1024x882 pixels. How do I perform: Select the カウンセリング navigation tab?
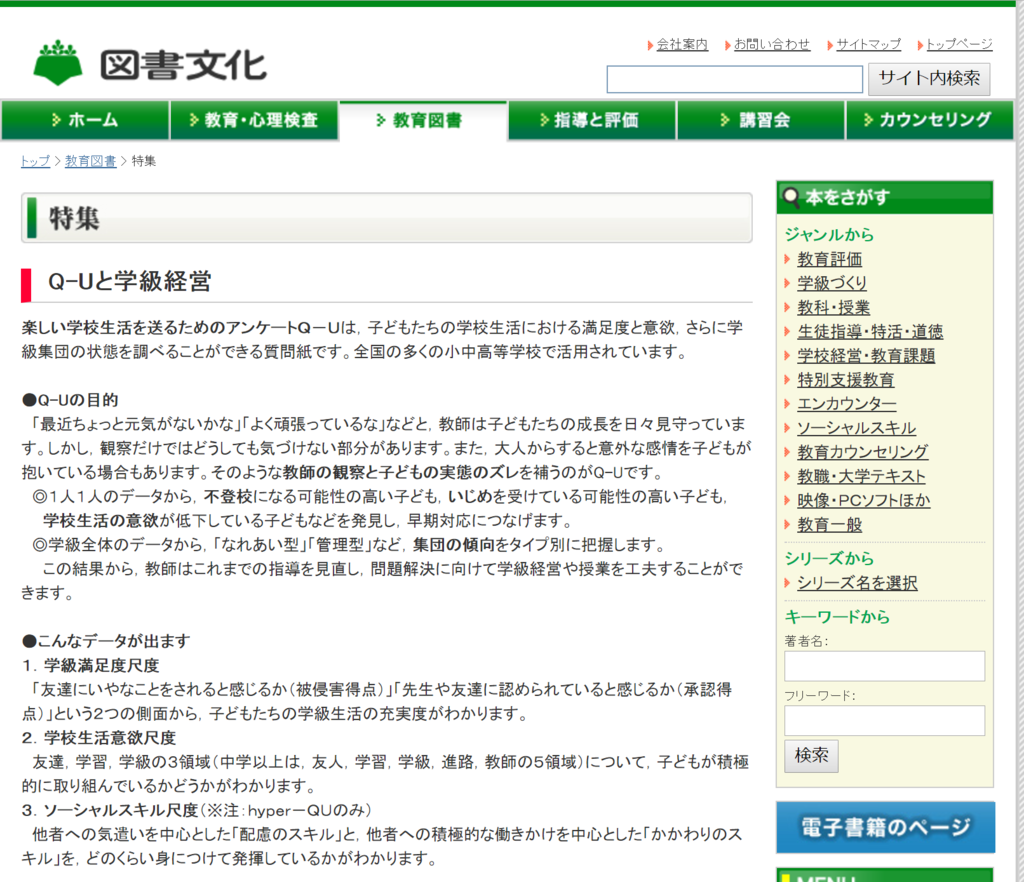click(930, 120)
